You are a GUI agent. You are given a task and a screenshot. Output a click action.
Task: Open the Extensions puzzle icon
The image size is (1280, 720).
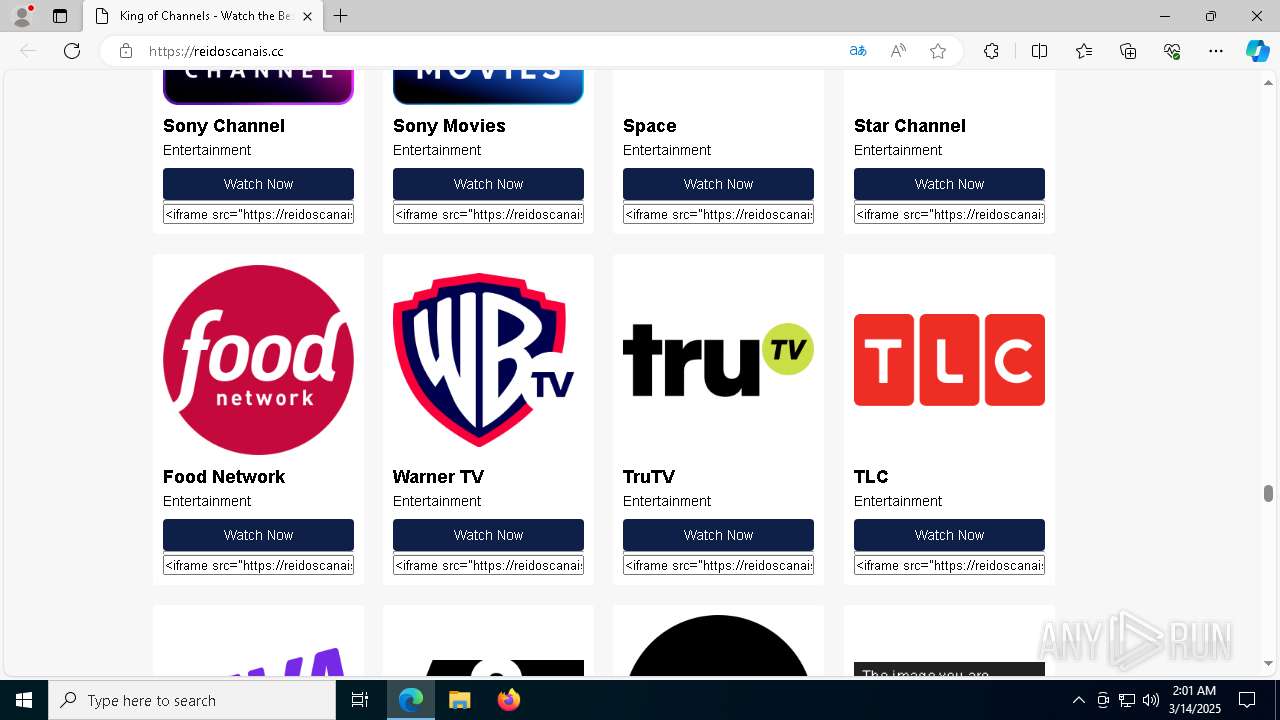point(991,51)
